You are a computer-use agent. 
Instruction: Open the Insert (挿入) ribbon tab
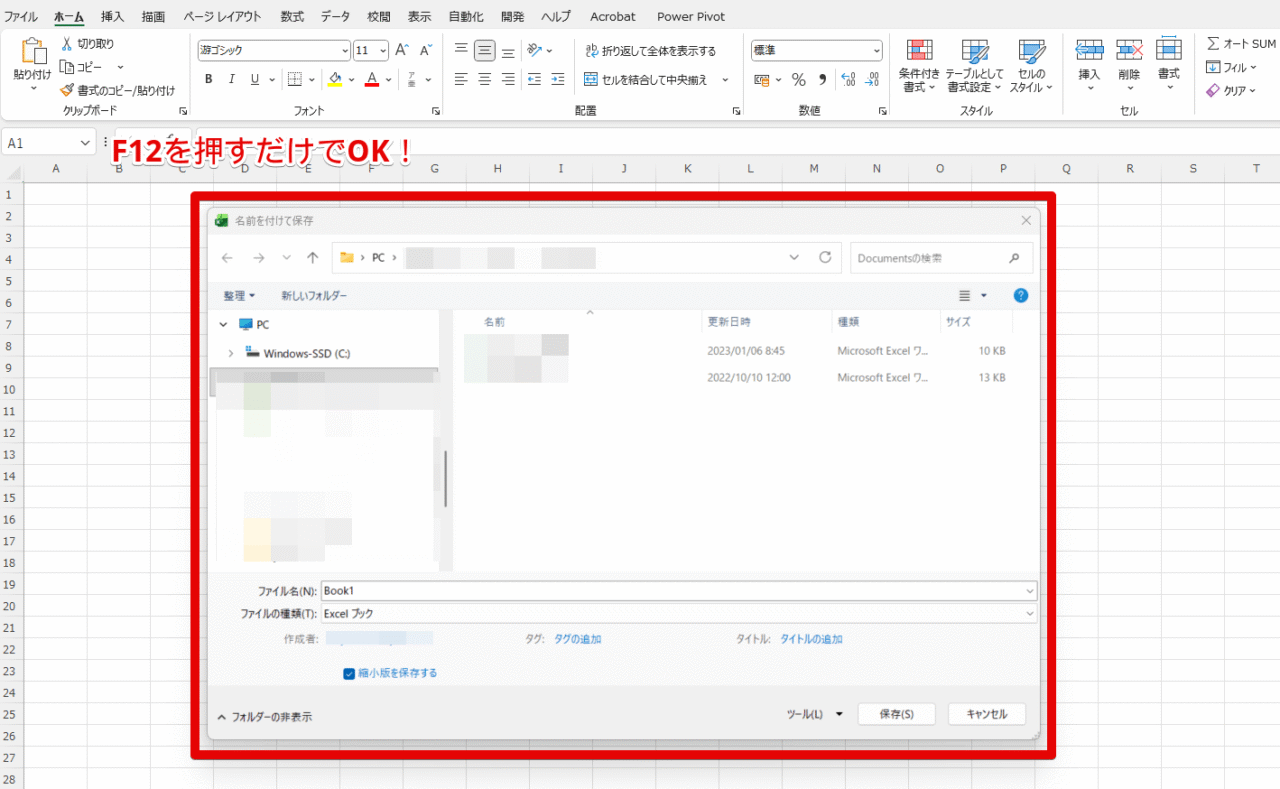pos(112,17)
